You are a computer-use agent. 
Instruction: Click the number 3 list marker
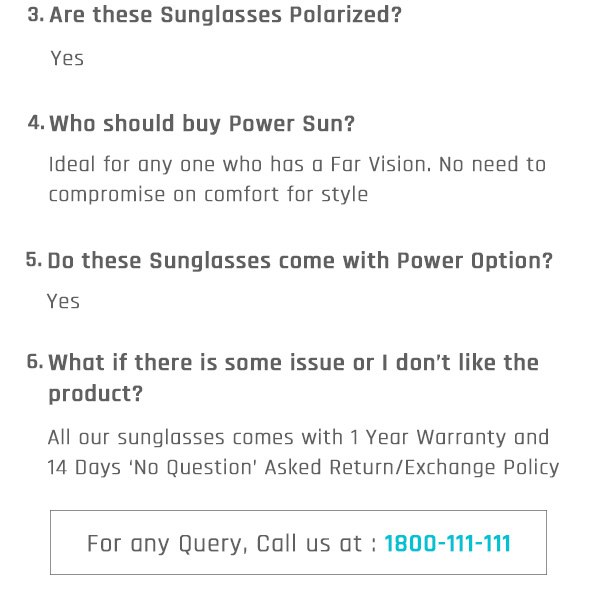36,15
